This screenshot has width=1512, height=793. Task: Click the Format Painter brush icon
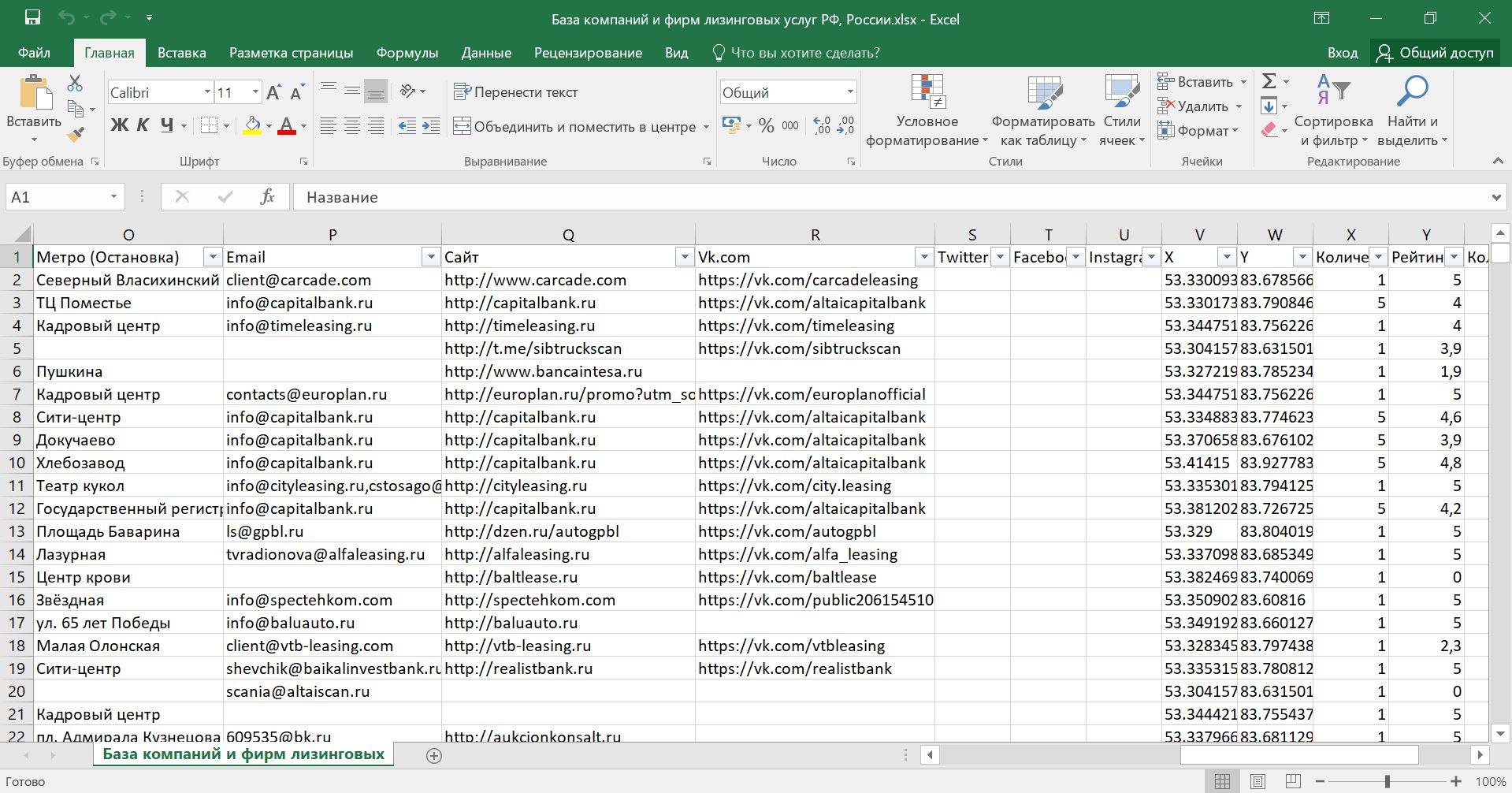[x=76, y=136]
